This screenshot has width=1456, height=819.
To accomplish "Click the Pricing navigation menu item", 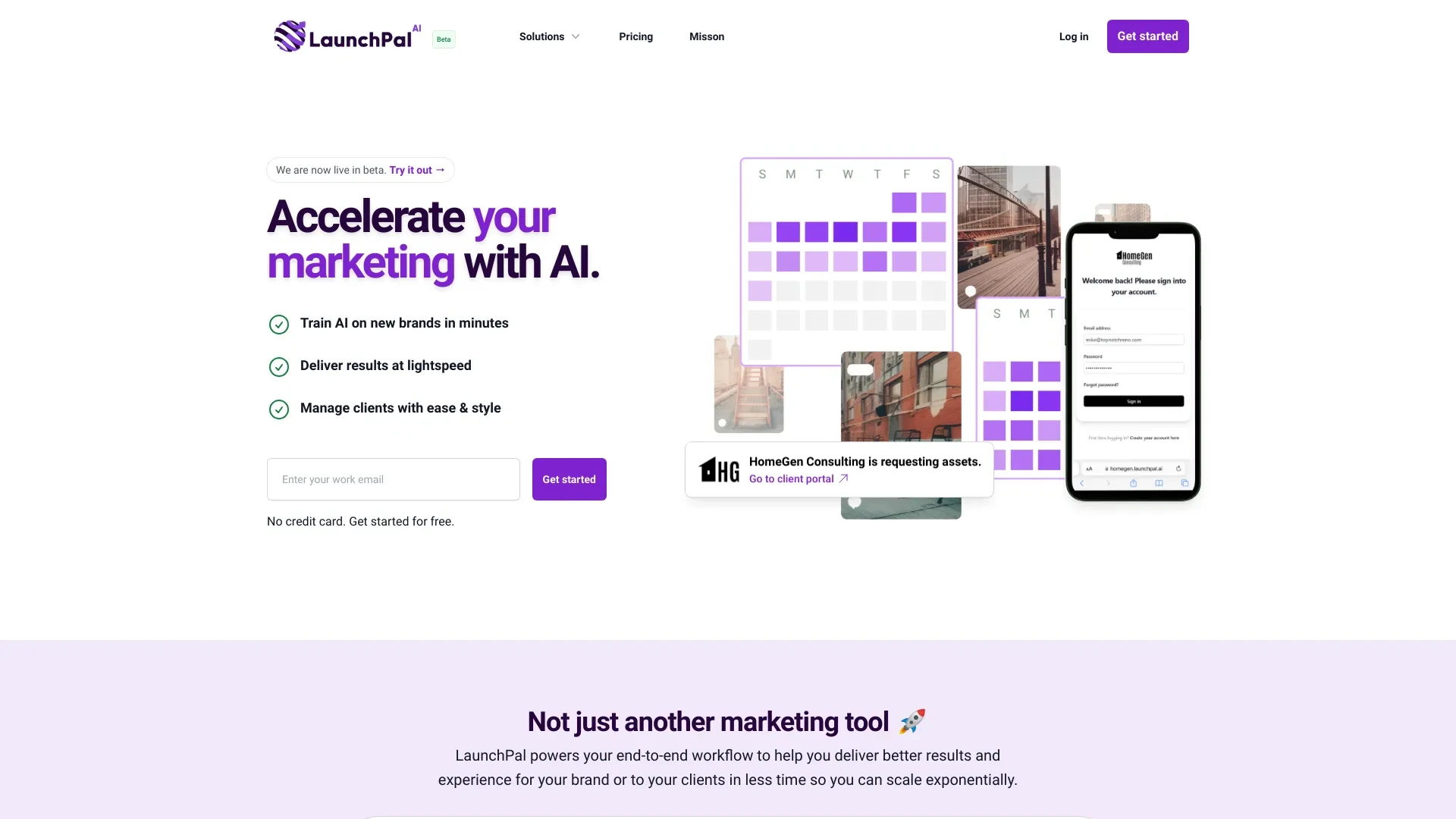I will [x=636, y=36].
